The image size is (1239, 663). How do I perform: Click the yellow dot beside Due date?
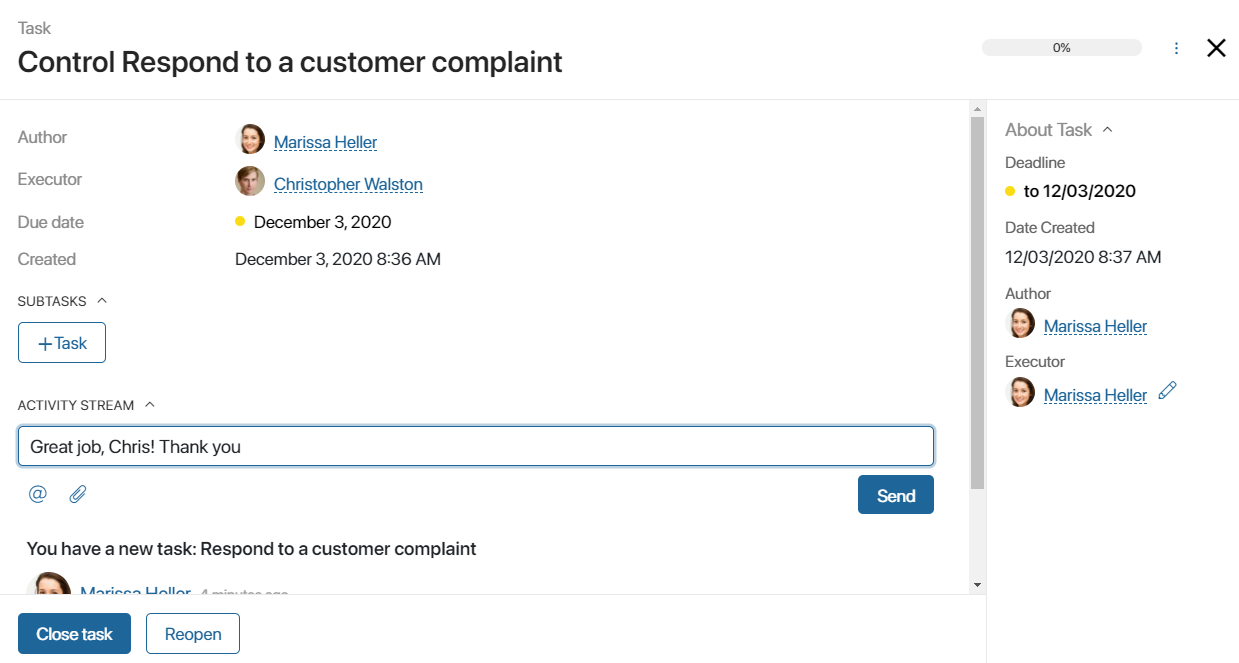(x=240, y=222)
